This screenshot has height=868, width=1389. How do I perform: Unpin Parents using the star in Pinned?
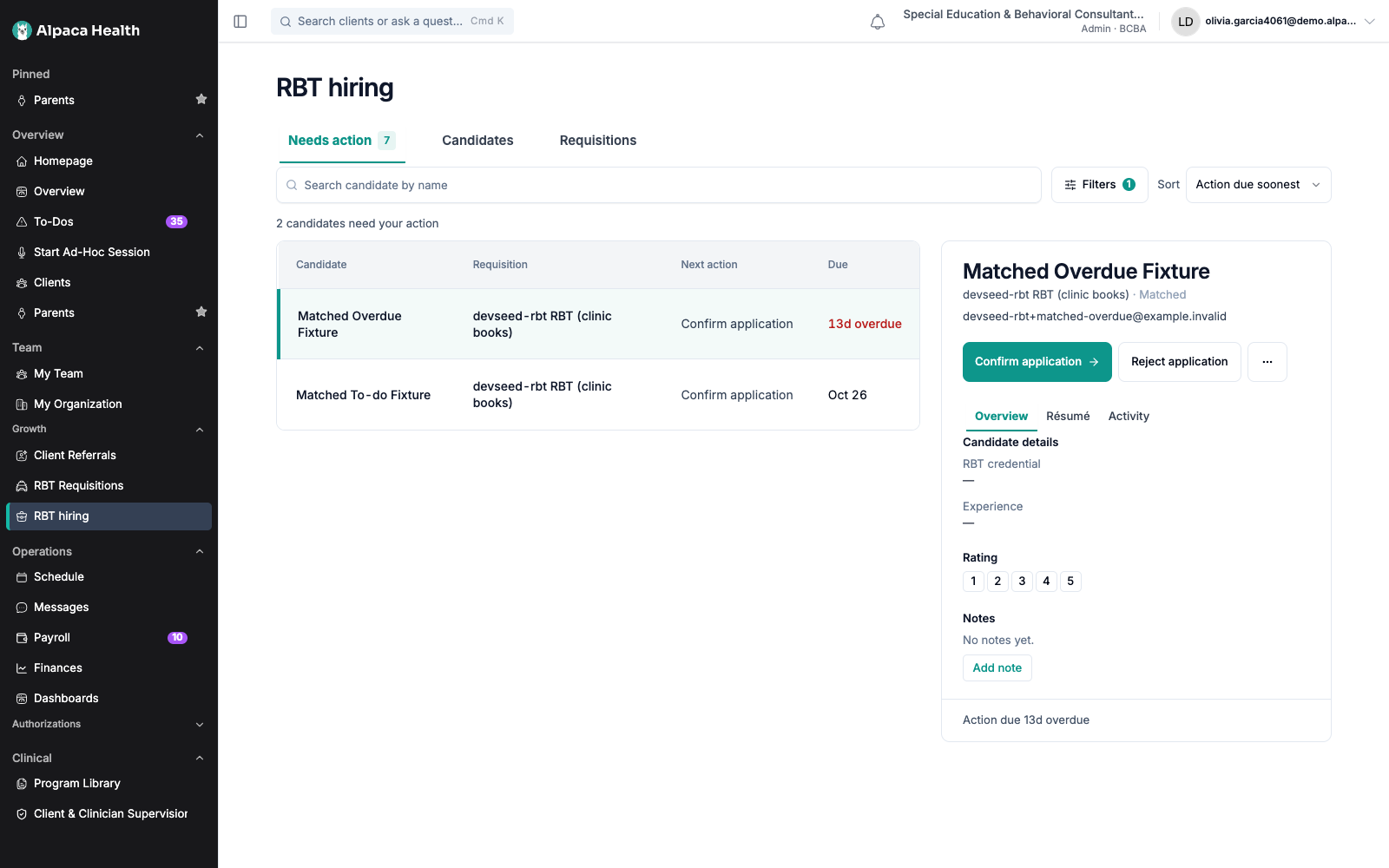click(x=201, y=99)
